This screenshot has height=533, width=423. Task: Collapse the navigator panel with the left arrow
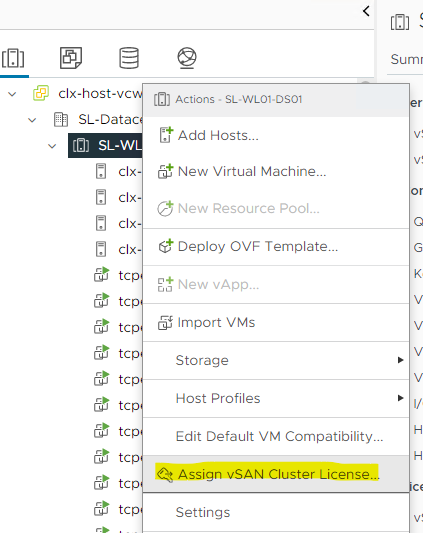[366, 11]
